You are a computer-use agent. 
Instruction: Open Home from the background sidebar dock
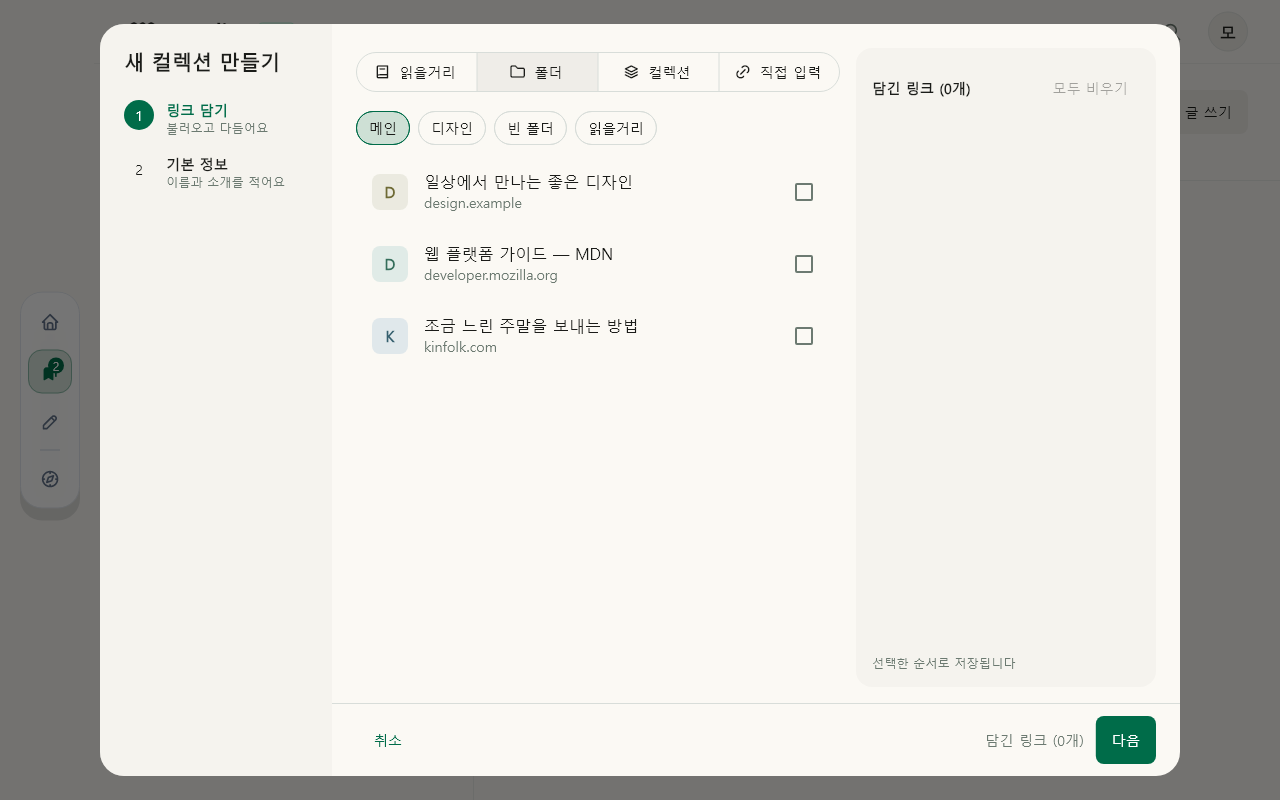(50, 322)
